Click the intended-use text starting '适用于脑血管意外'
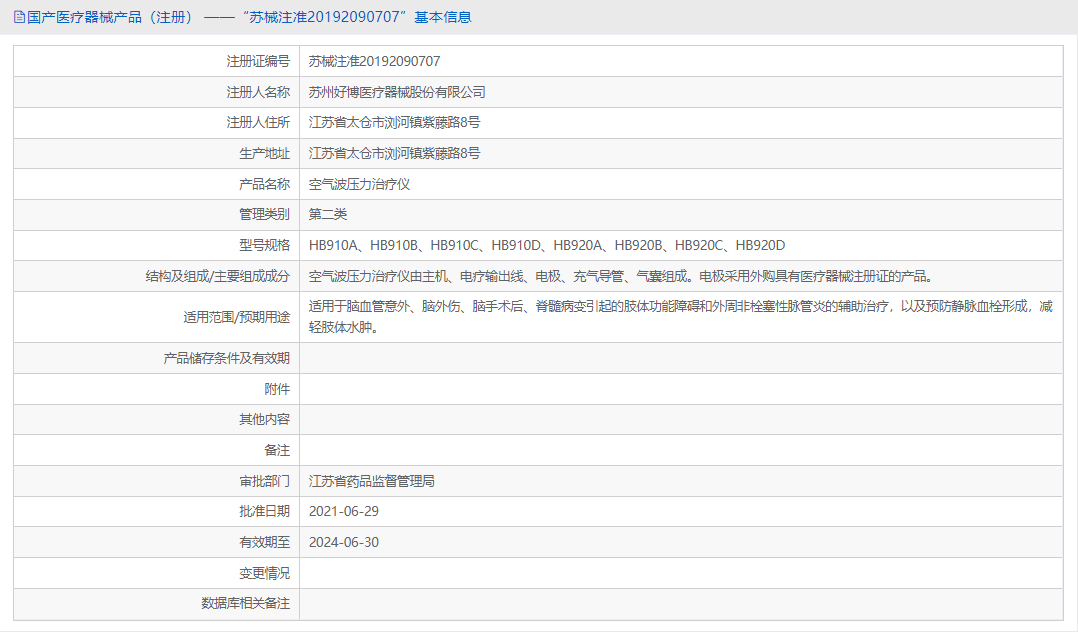Screen dimensions: 1078x640 [681, 317]
